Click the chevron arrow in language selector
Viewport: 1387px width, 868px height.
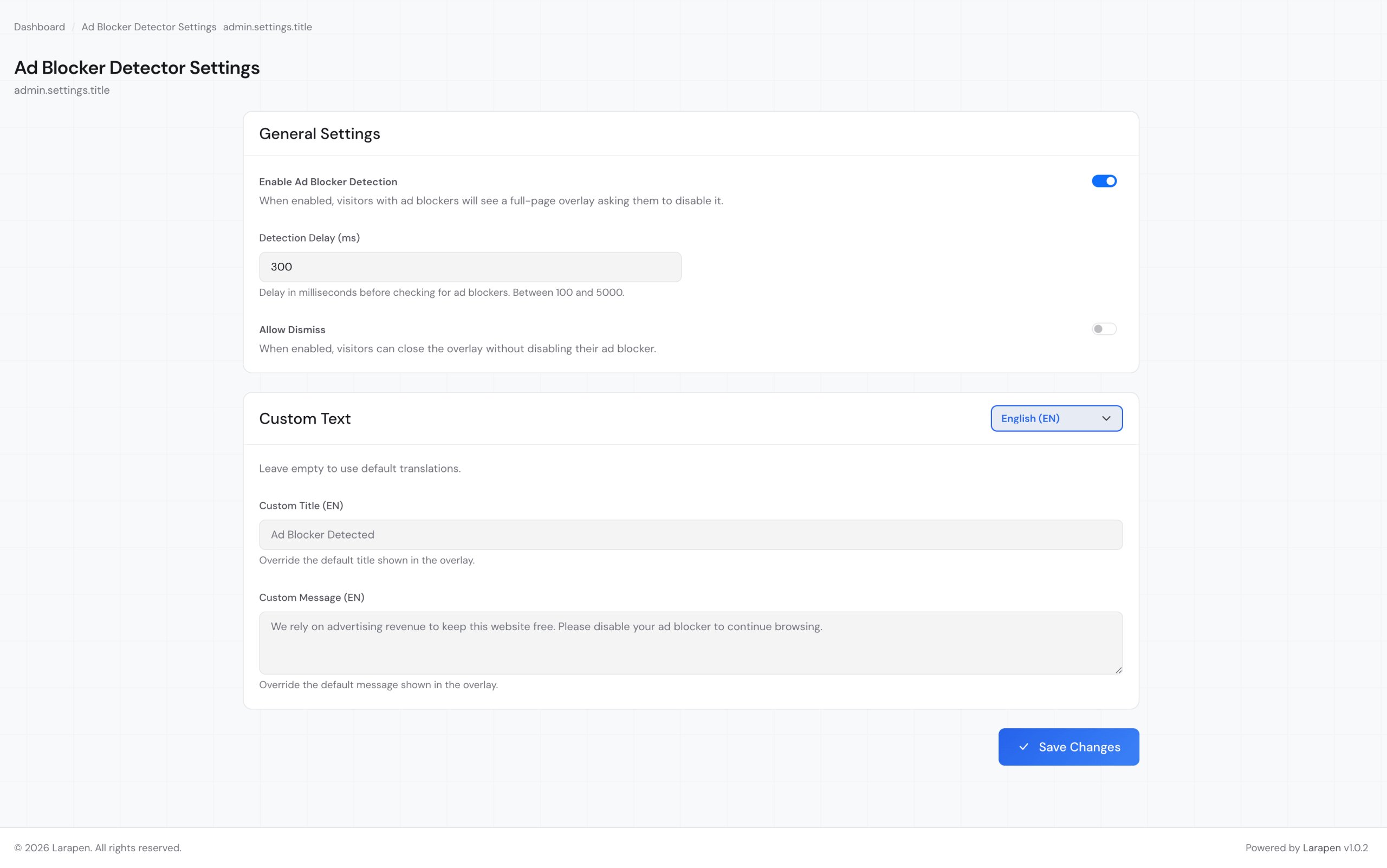coord(1106,418)
